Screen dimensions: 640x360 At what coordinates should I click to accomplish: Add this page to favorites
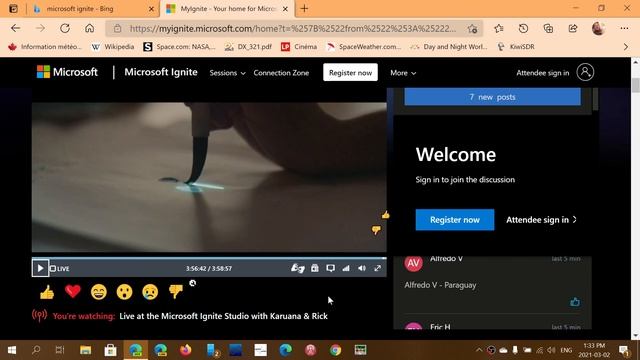point(473,29)
